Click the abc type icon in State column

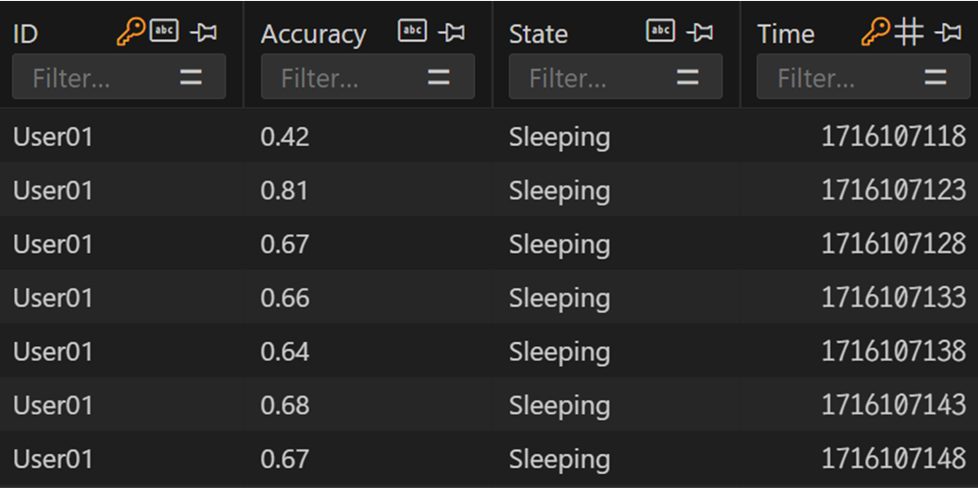click(661, 31)
